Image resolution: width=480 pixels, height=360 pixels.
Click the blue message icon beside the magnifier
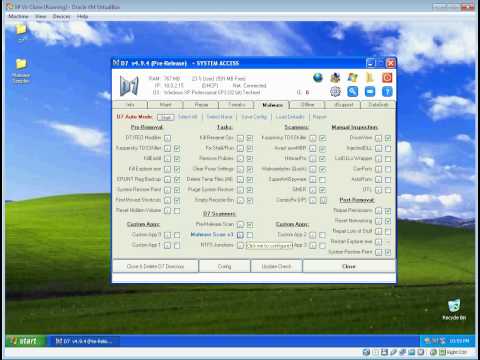coord(370,91)
